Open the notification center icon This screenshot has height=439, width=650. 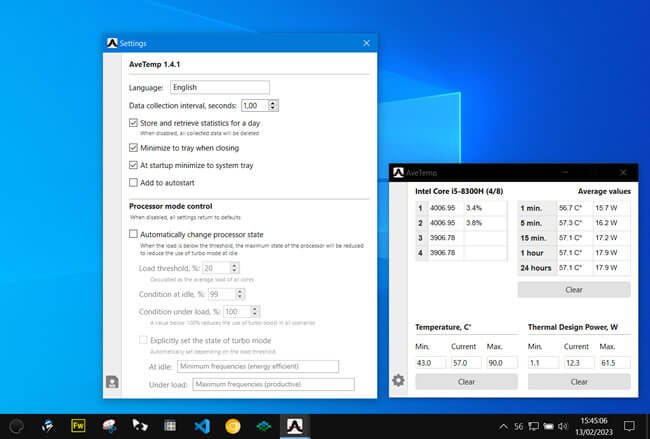(x=629, y=426)
